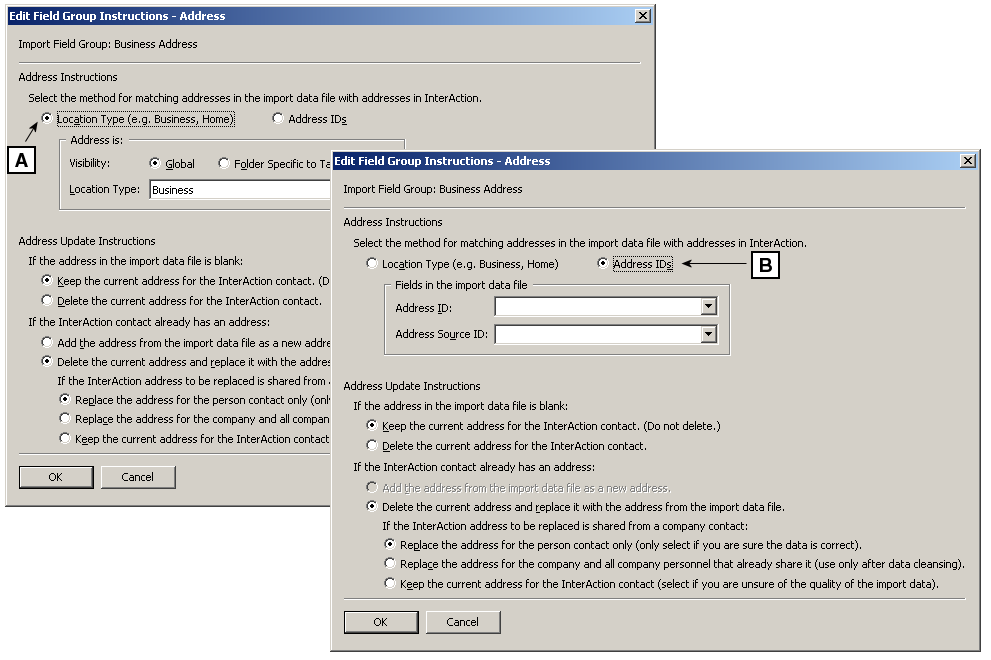Select Delete and replace option in back window
This screenshot has width=991, height=660.
(47, 361)
